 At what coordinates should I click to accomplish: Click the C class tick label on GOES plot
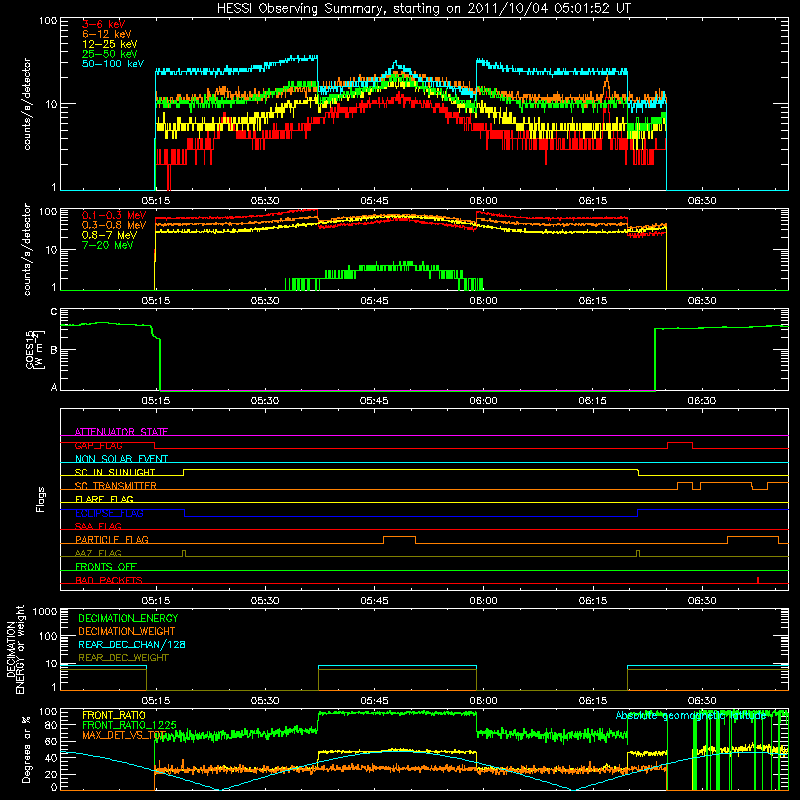[x=54, y=312]
